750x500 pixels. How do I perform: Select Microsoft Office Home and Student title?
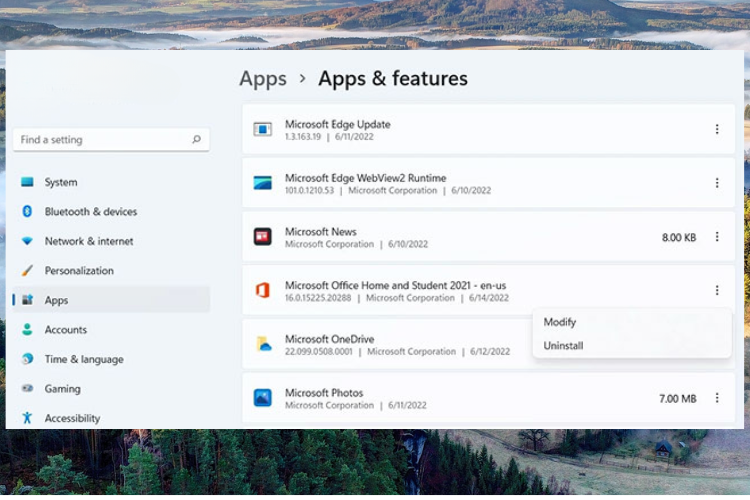coord(396,285)
